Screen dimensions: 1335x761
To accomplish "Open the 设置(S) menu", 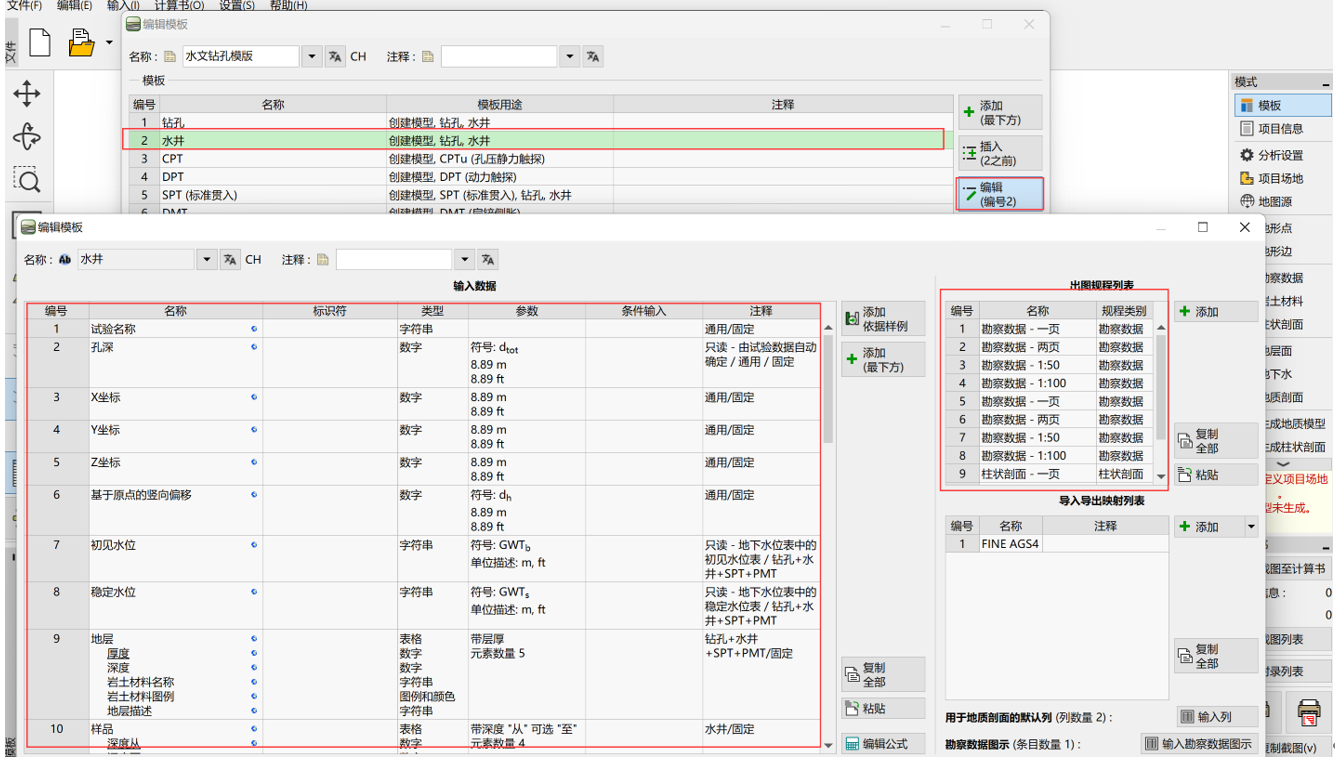I will pyautogui.click(x=237, y=5).
